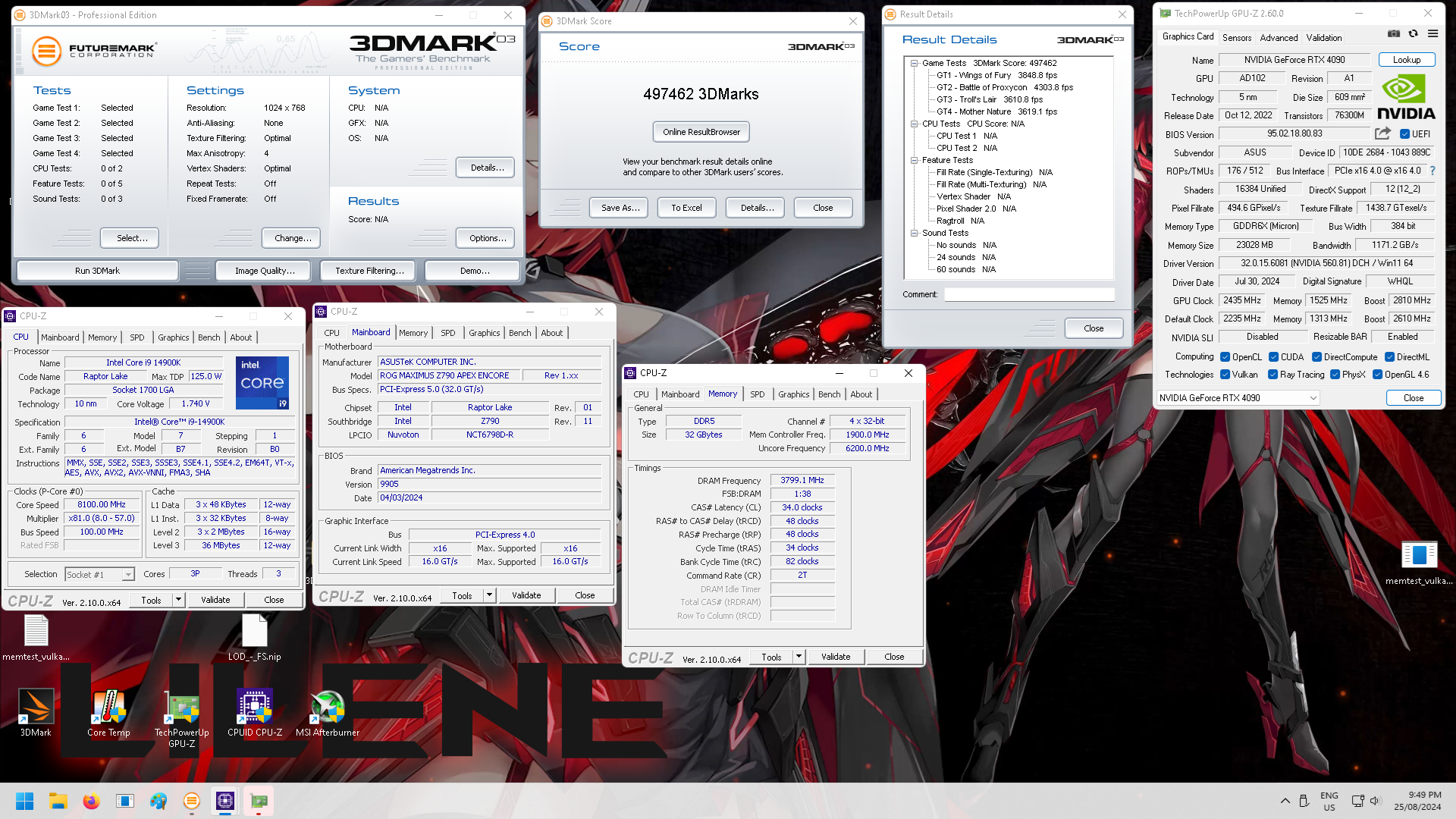Viewport: 1456px width, 819px height.
Task: Open Tools dropdown arrow in CPU-Z Mainboard window
Action: pyautogui.click(x=490, y=595)
